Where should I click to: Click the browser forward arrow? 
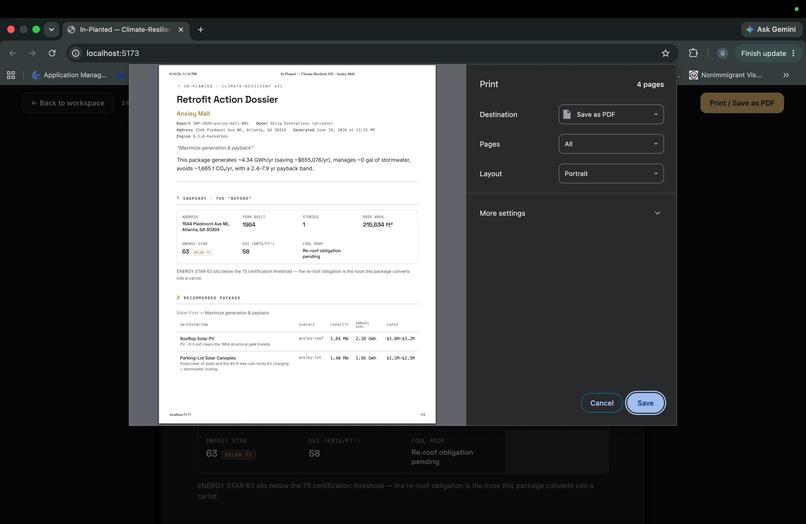point(32,53)
